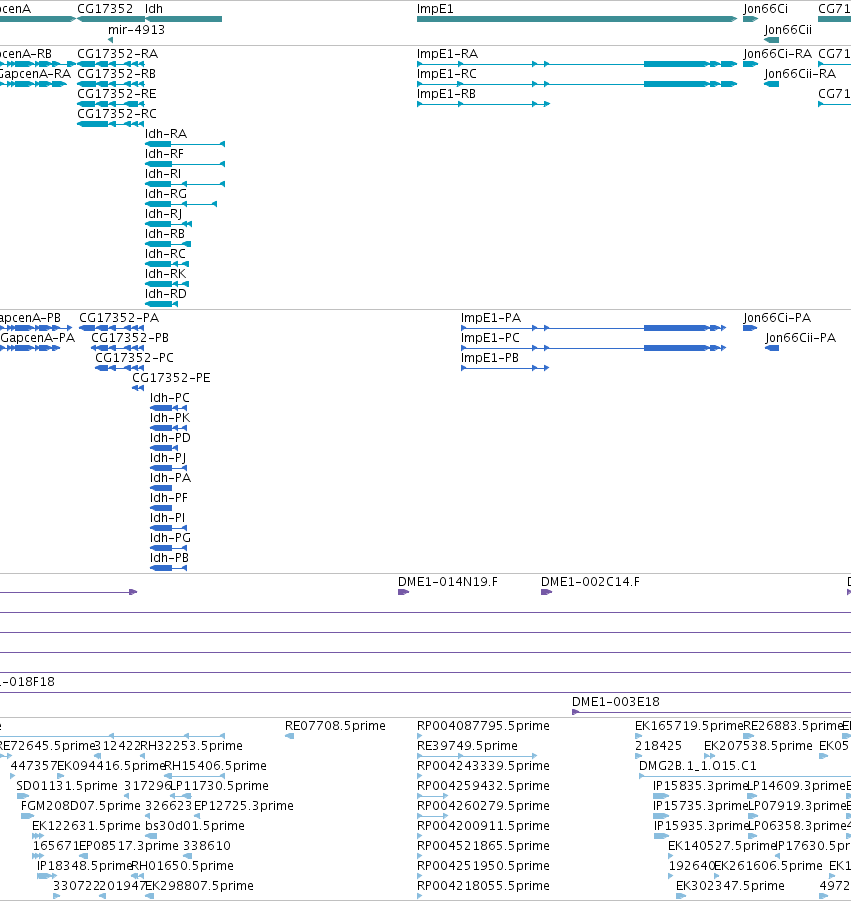Click EST RP004200911.5prime
The width and height of the screenshot is (851, 901).
[483, 826]
